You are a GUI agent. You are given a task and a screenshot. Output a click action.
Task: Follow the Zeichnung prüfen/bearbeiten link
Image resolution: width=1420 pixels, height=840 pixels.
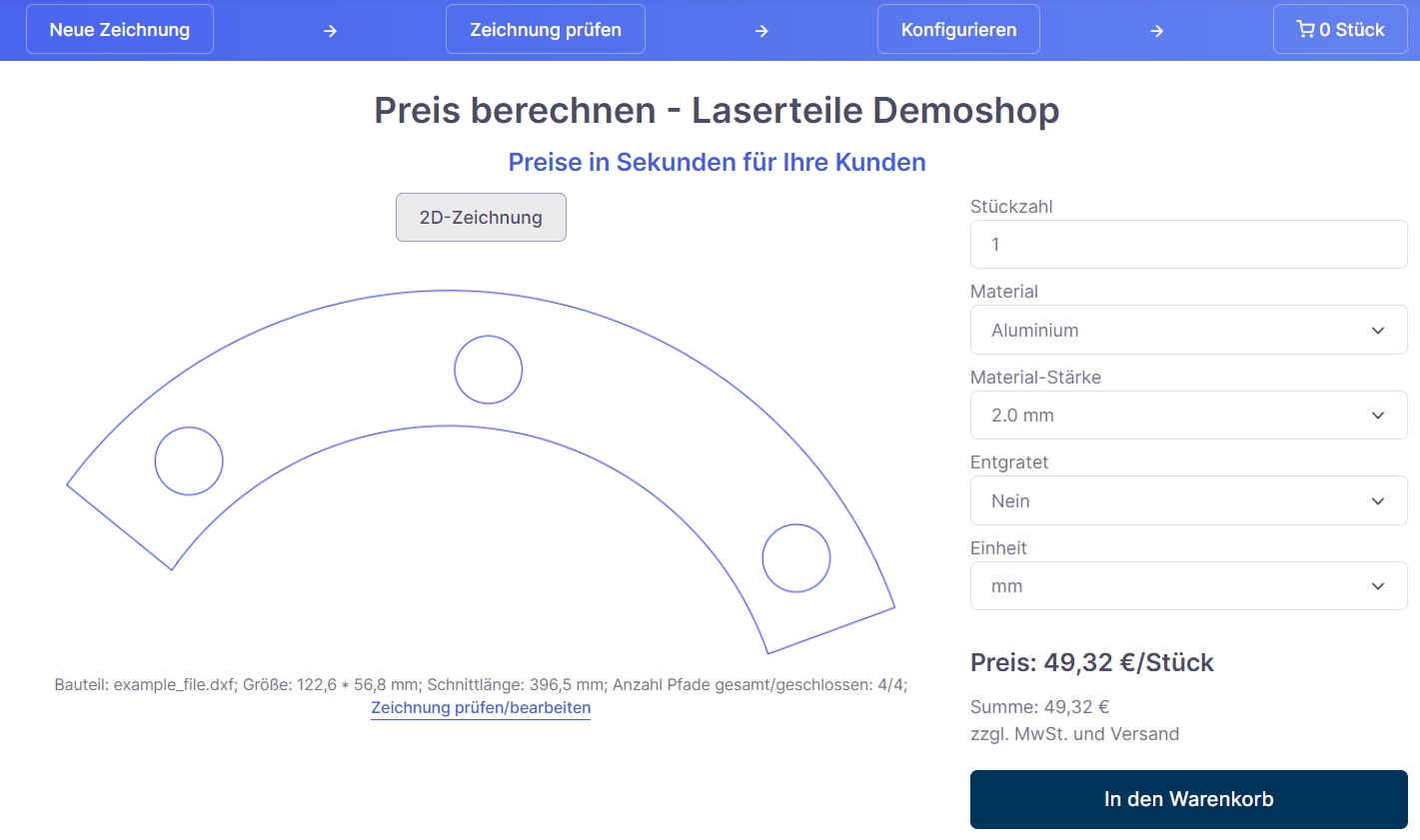[481, 708]
